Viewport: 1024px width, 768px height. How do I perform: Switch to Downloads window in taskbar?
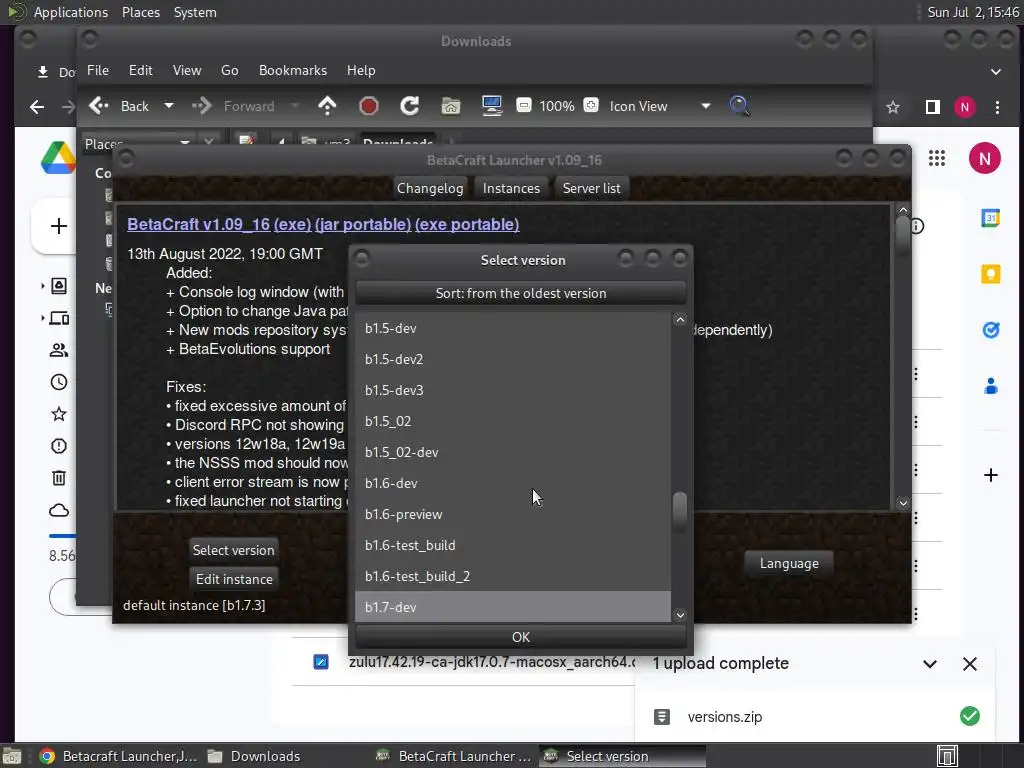coord(255,756)
